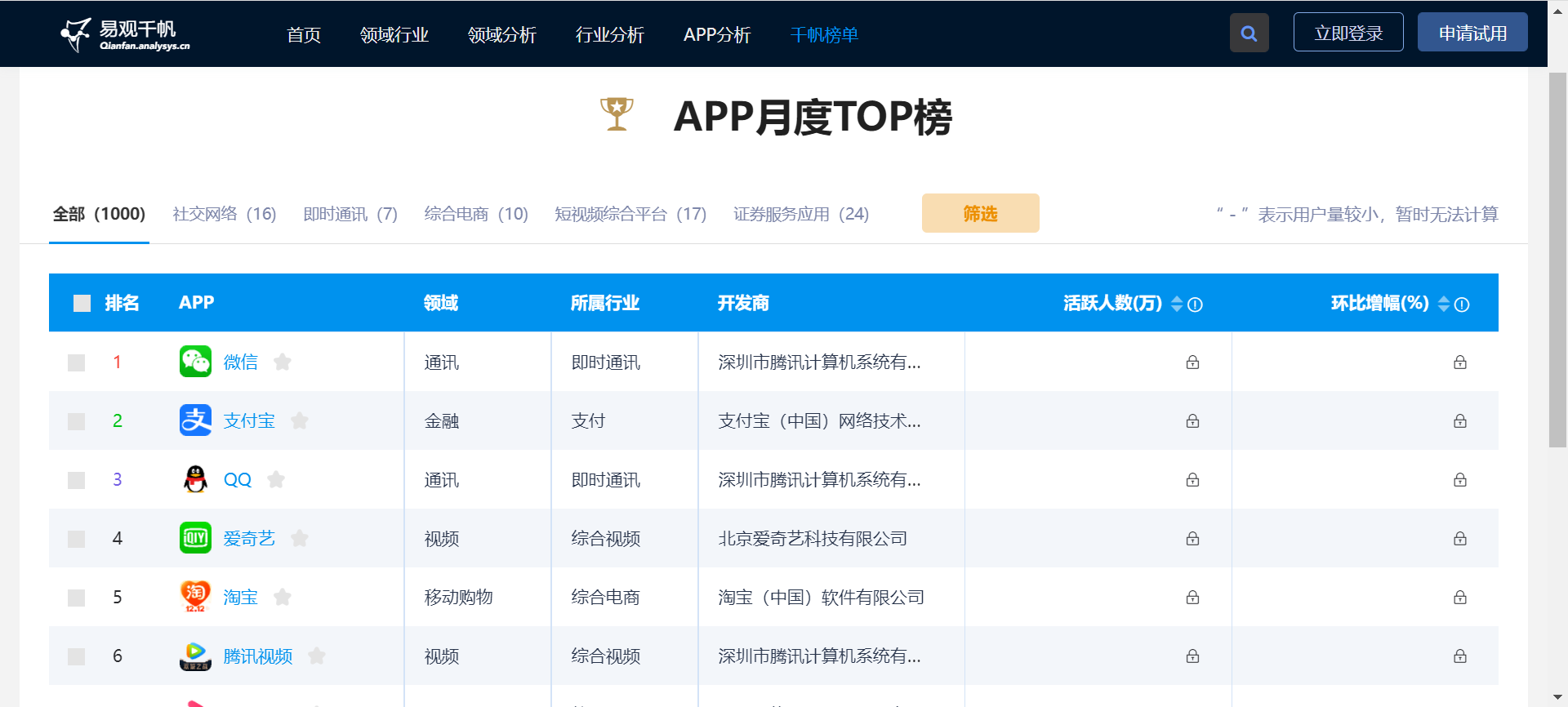Viewport: 1568px width, 707px height.
Task: Favorite 微信 with its star icon
Action: coord(283,362)
